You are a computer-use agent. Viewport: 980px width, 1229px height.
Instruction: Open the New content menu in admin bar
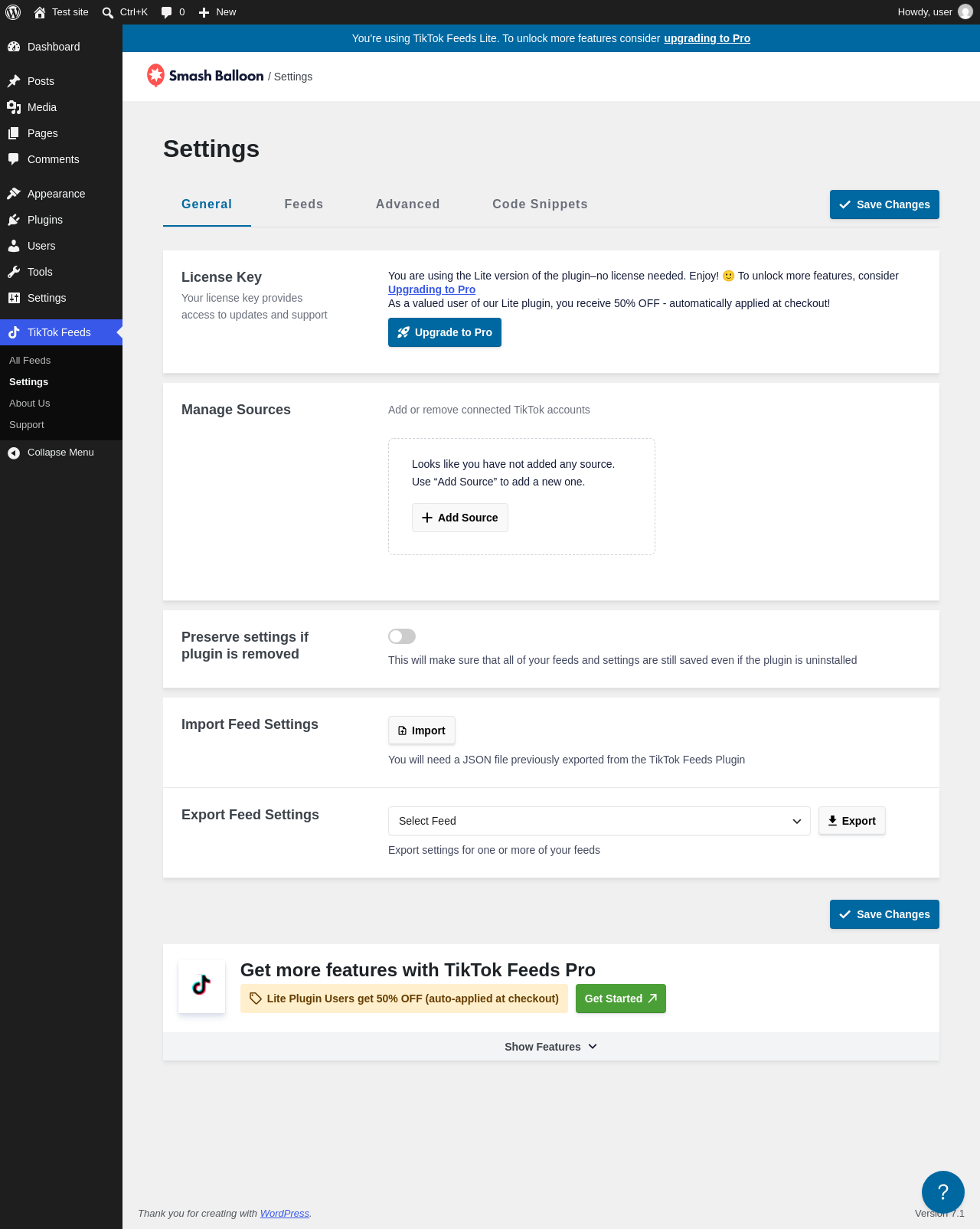(x=217, y=12)
